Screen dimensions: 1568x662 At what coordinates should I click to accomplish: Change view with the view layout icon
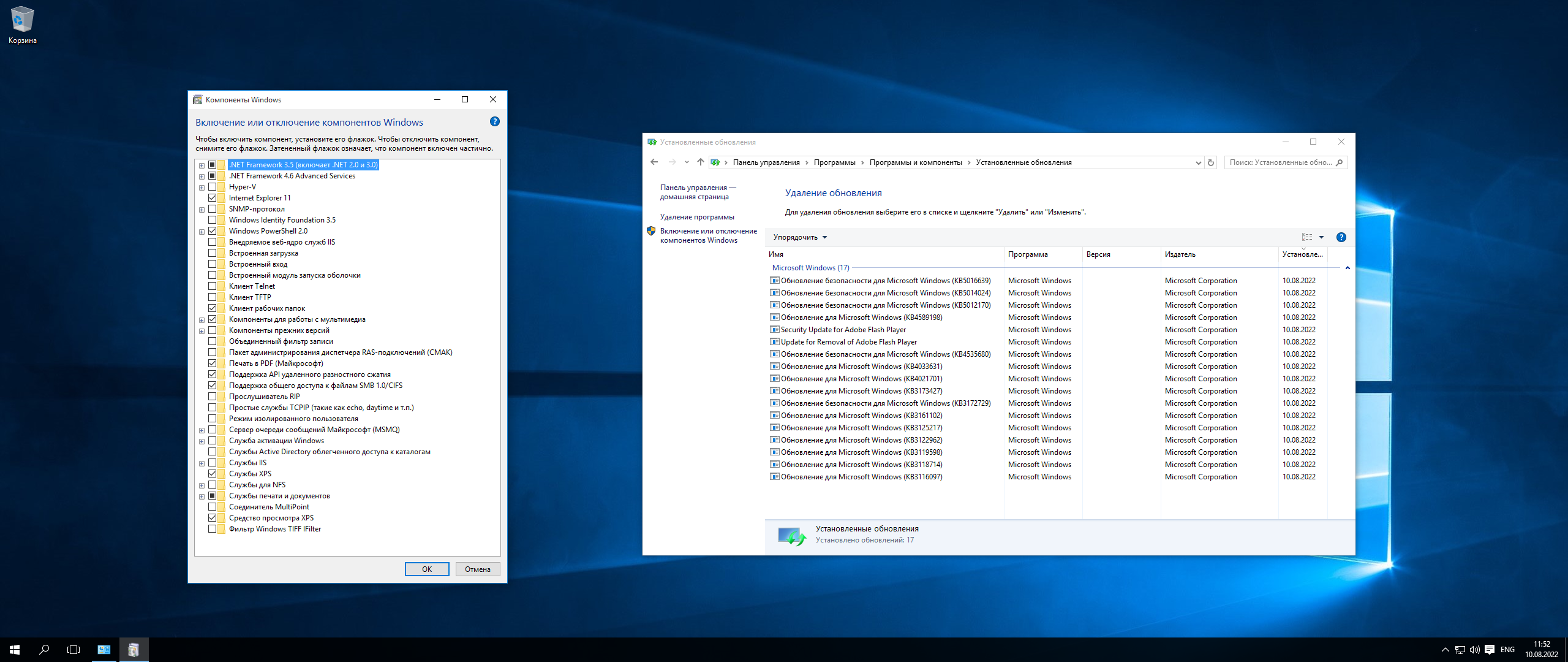pos(1307,237)
